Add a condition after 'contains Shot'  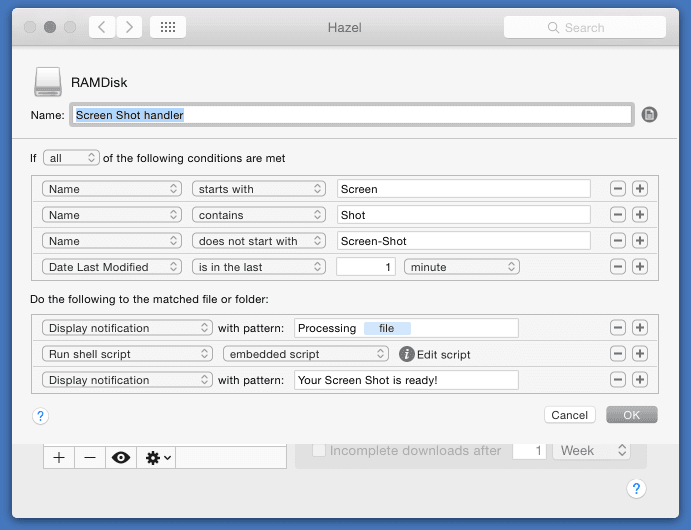coord(640,215)
